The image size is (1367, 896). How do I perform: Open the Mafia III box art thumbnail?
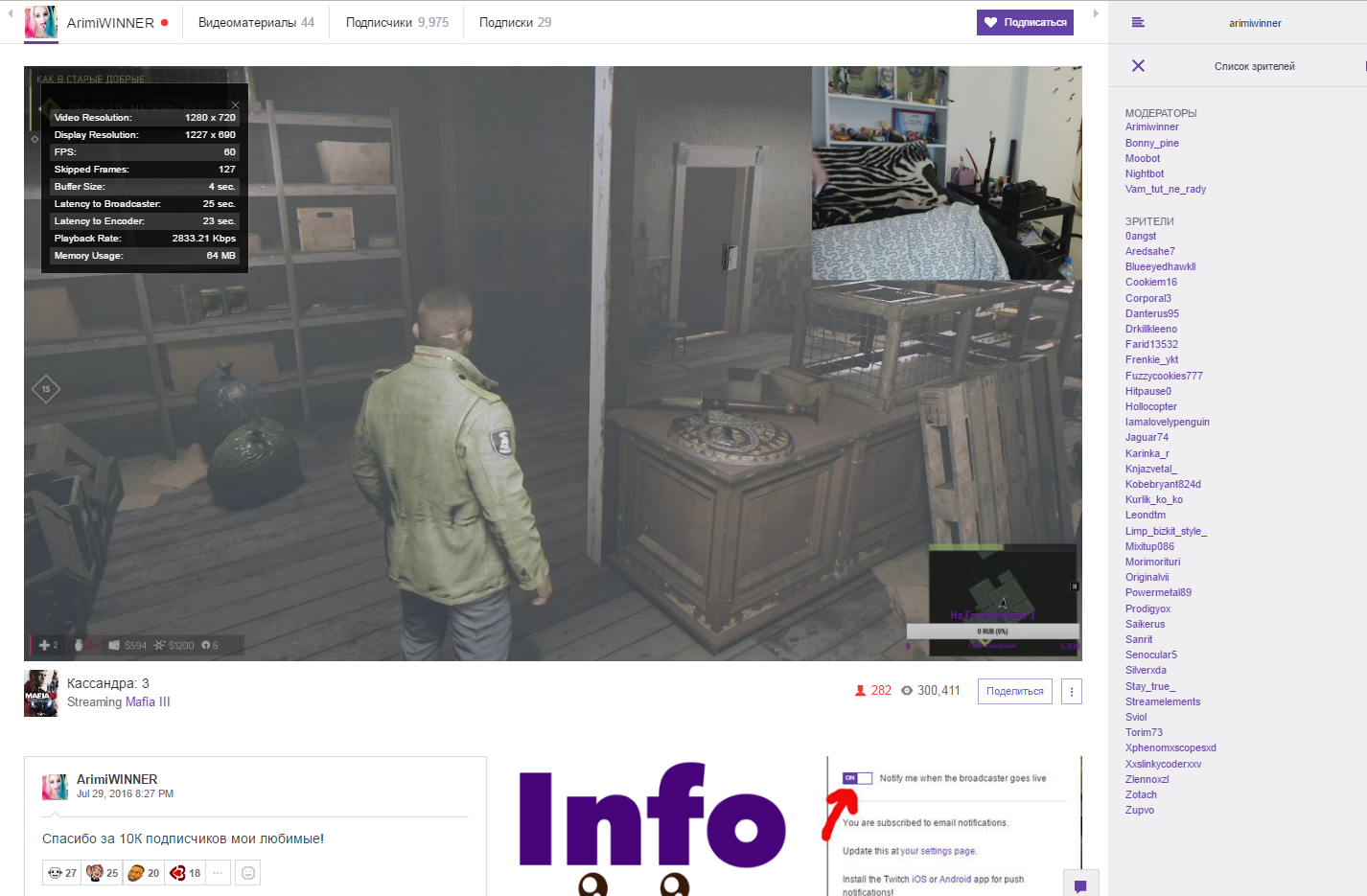tap(41, 693)
